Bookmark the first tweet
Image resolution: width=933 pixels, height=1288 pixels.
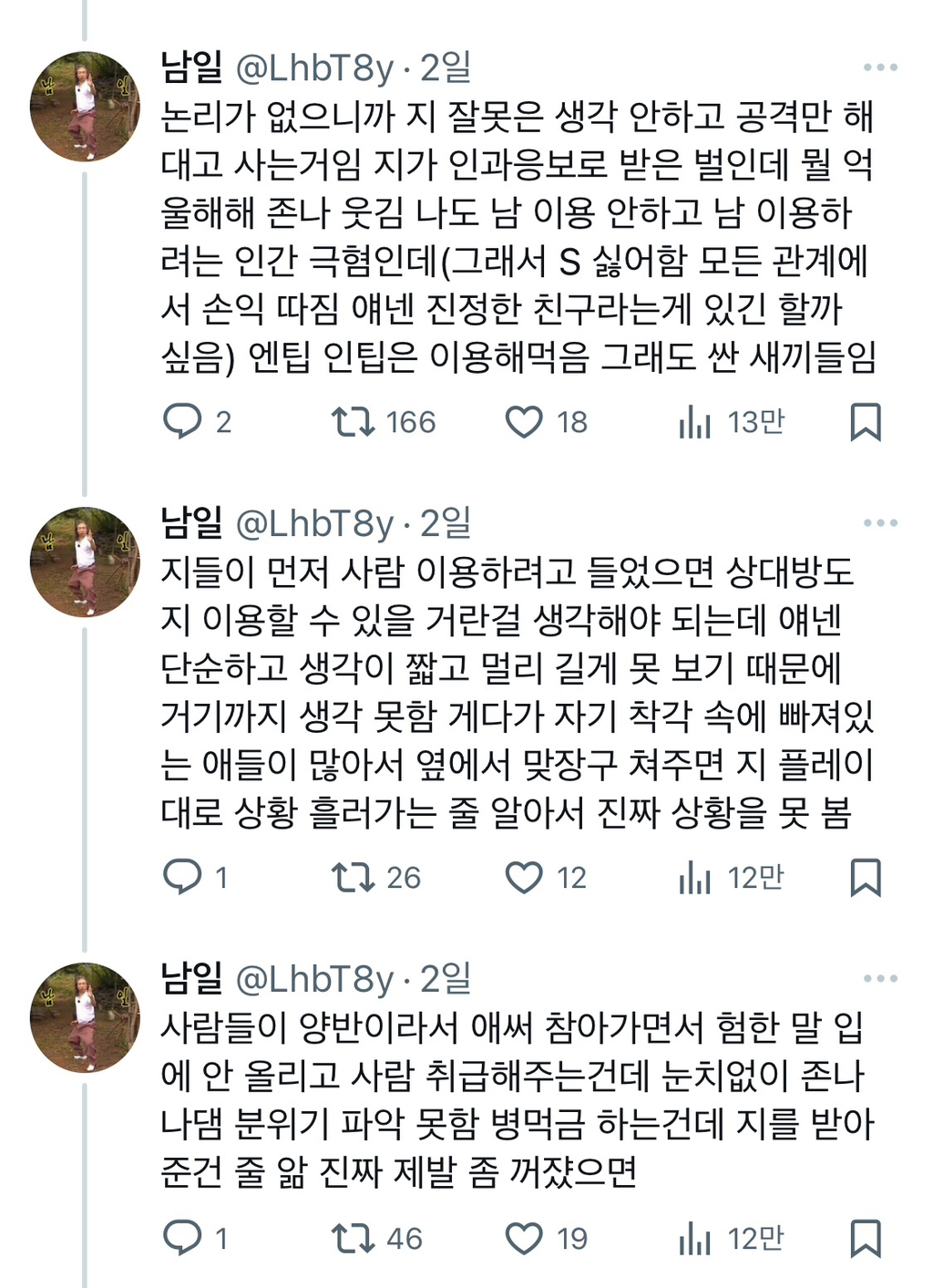[x=865, y=422]
